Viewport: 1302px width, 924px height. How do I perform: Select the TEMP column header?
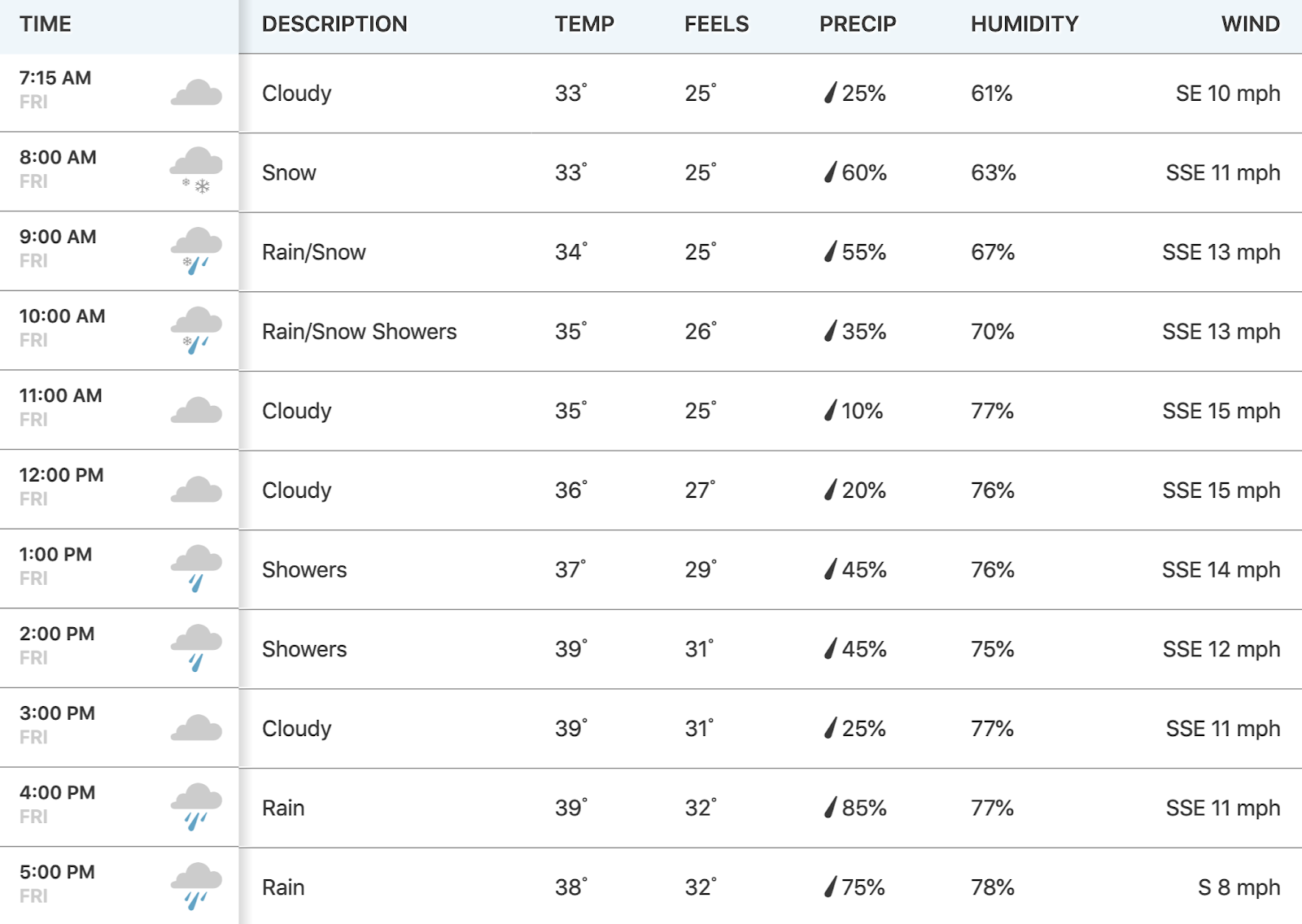(x=584, y=24)
